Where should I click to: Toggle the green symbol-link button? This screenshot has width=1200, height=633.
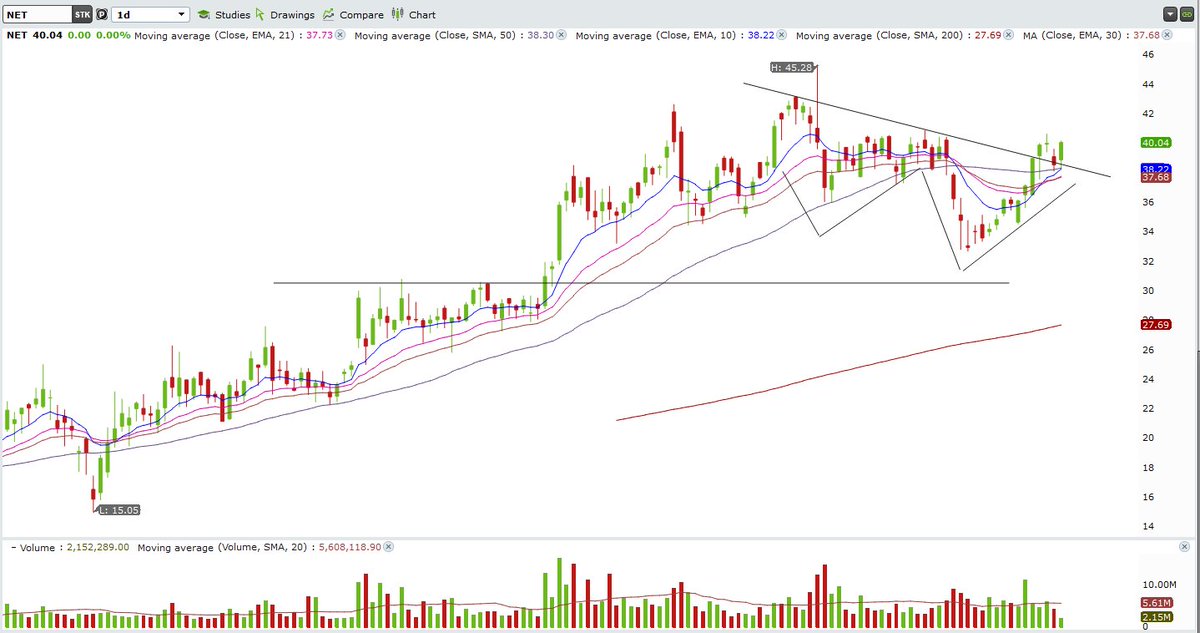pyautogui.click(x=1185, y=14)
